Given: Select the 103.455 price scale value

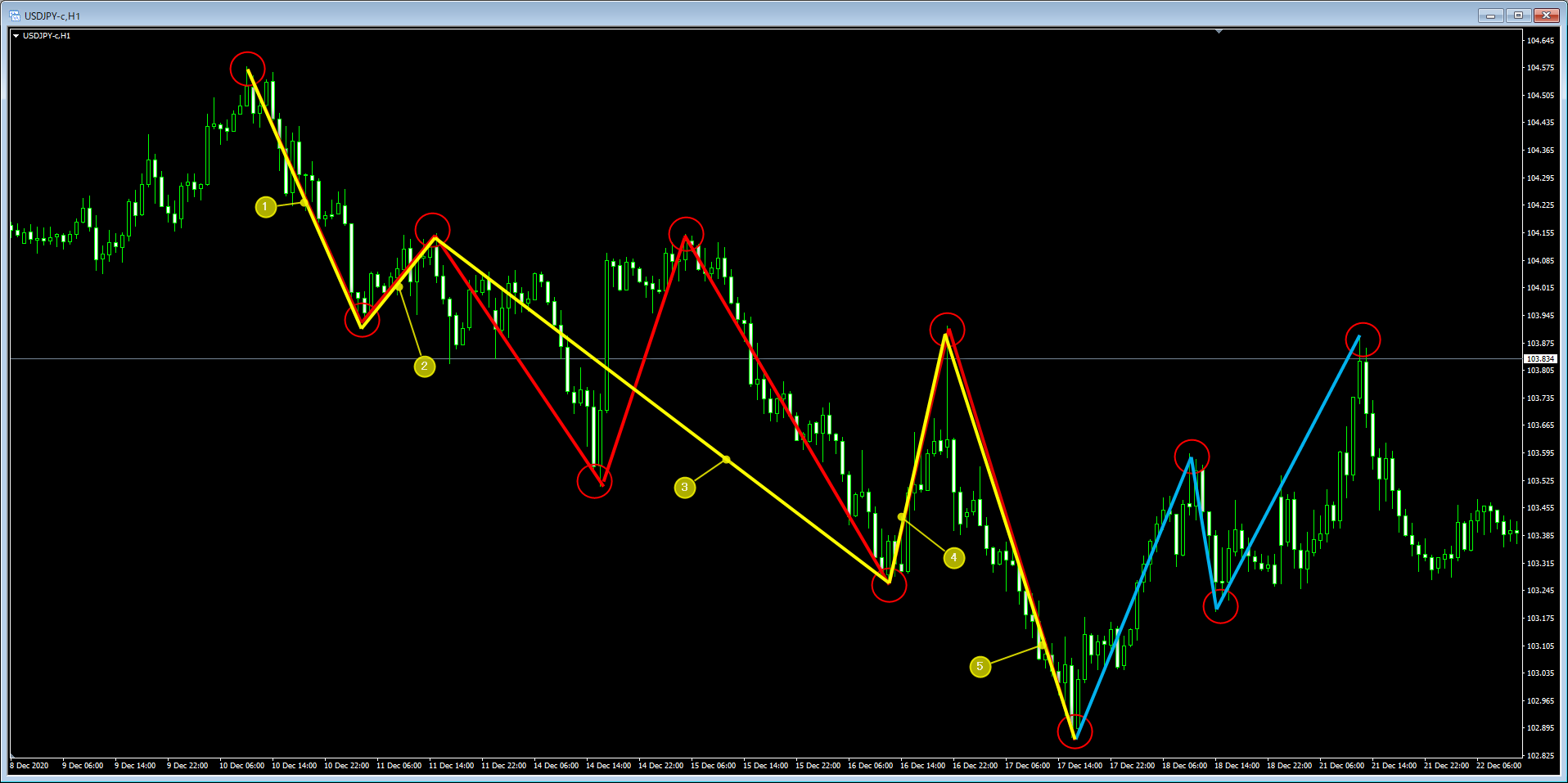Looking at the screenshot, I should [1540, 508].
